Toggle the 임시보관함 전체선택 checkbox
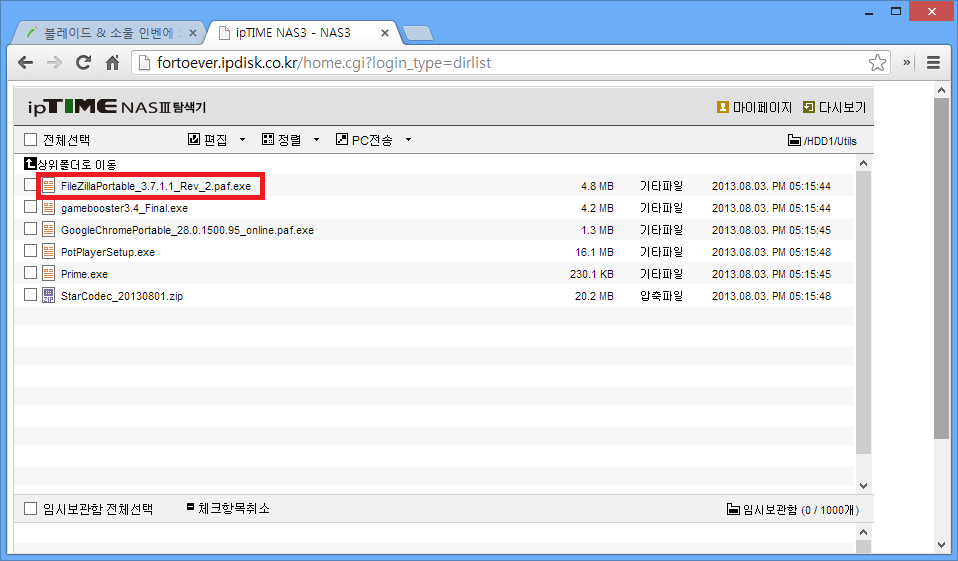 click(x=30, y=509)
